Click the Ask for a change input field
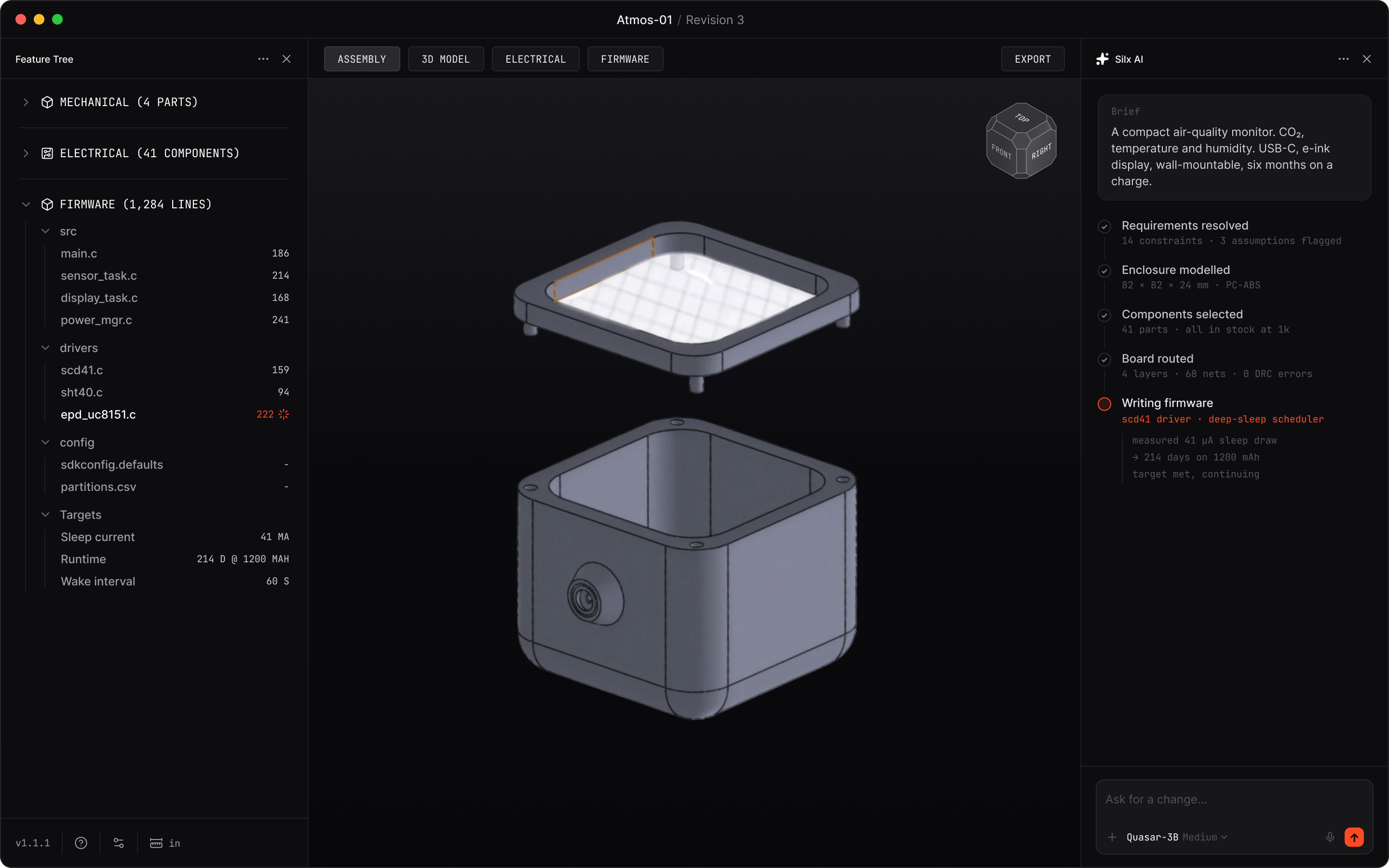The width and height of the screenshot is (1389, 868). coord(1234,800)
